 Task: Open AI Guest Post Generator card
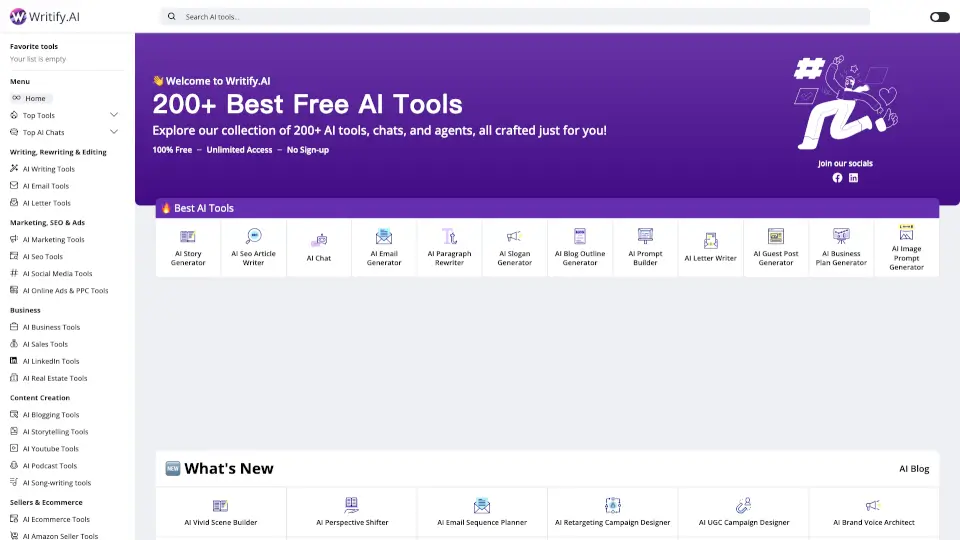click(776, 247)
